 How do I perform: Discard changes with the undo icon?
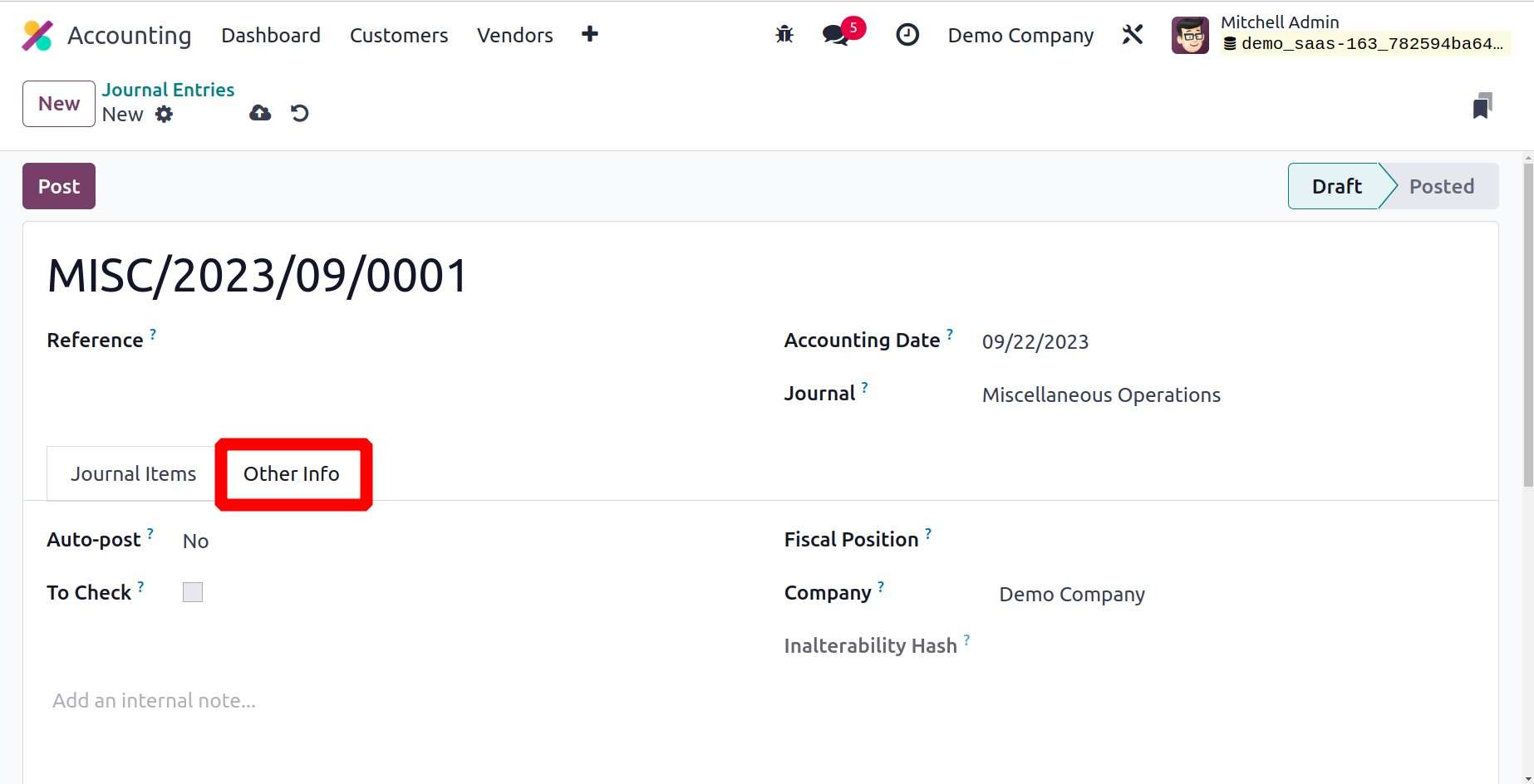[300, 113]
